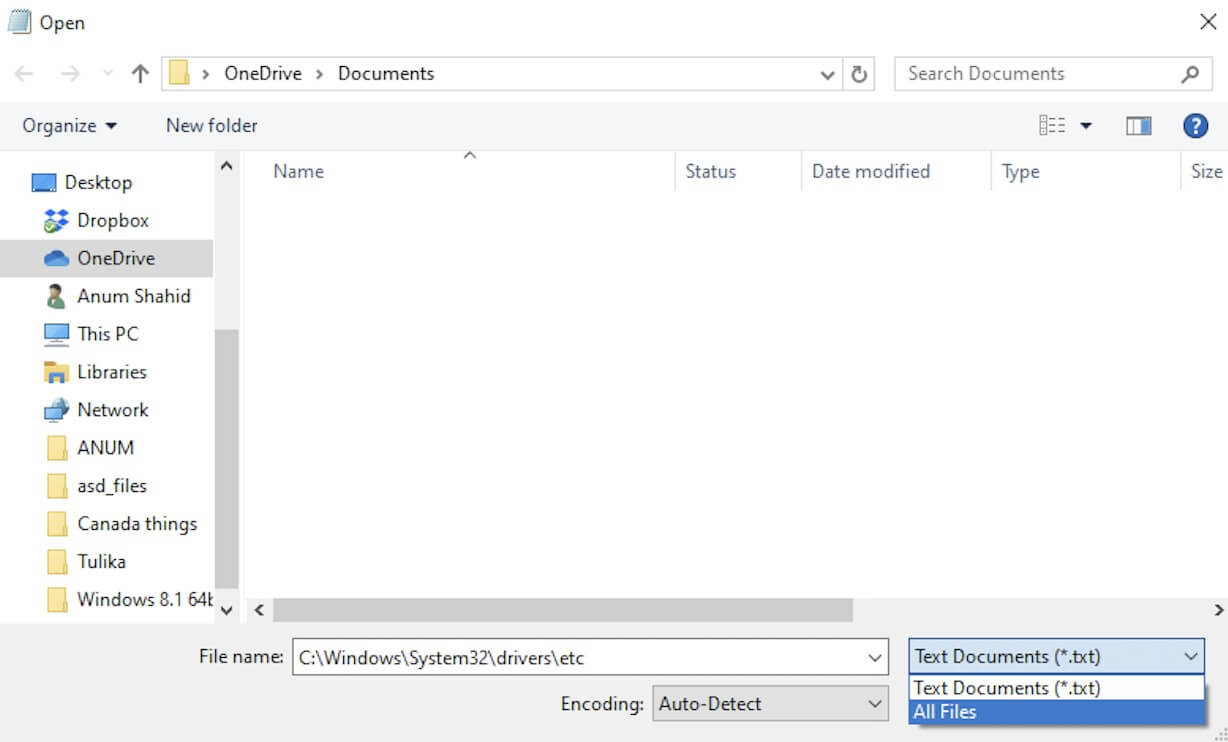Click Documents in the breadcrumb path
The height and width of the screenshot is (742, 1228).
[386, 74]
